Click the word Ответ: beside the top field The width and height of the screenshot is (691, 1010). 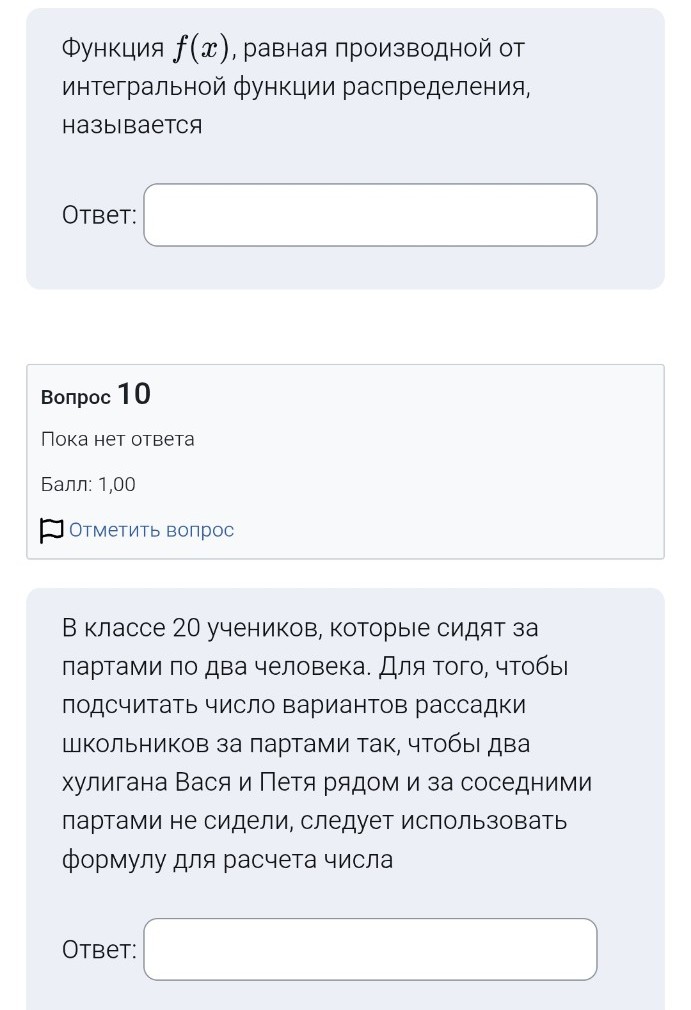97,214
